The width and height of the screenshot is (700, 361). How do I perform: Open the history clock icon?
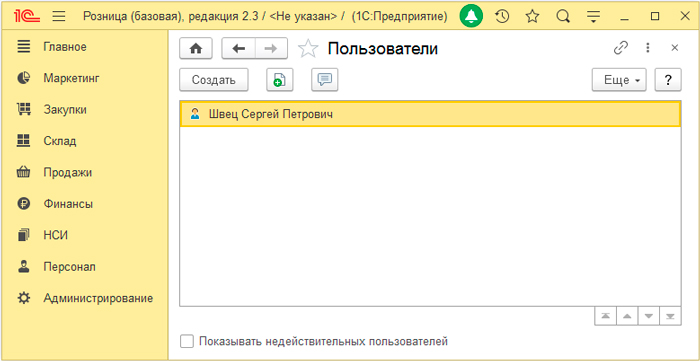(x=502, y=17)
